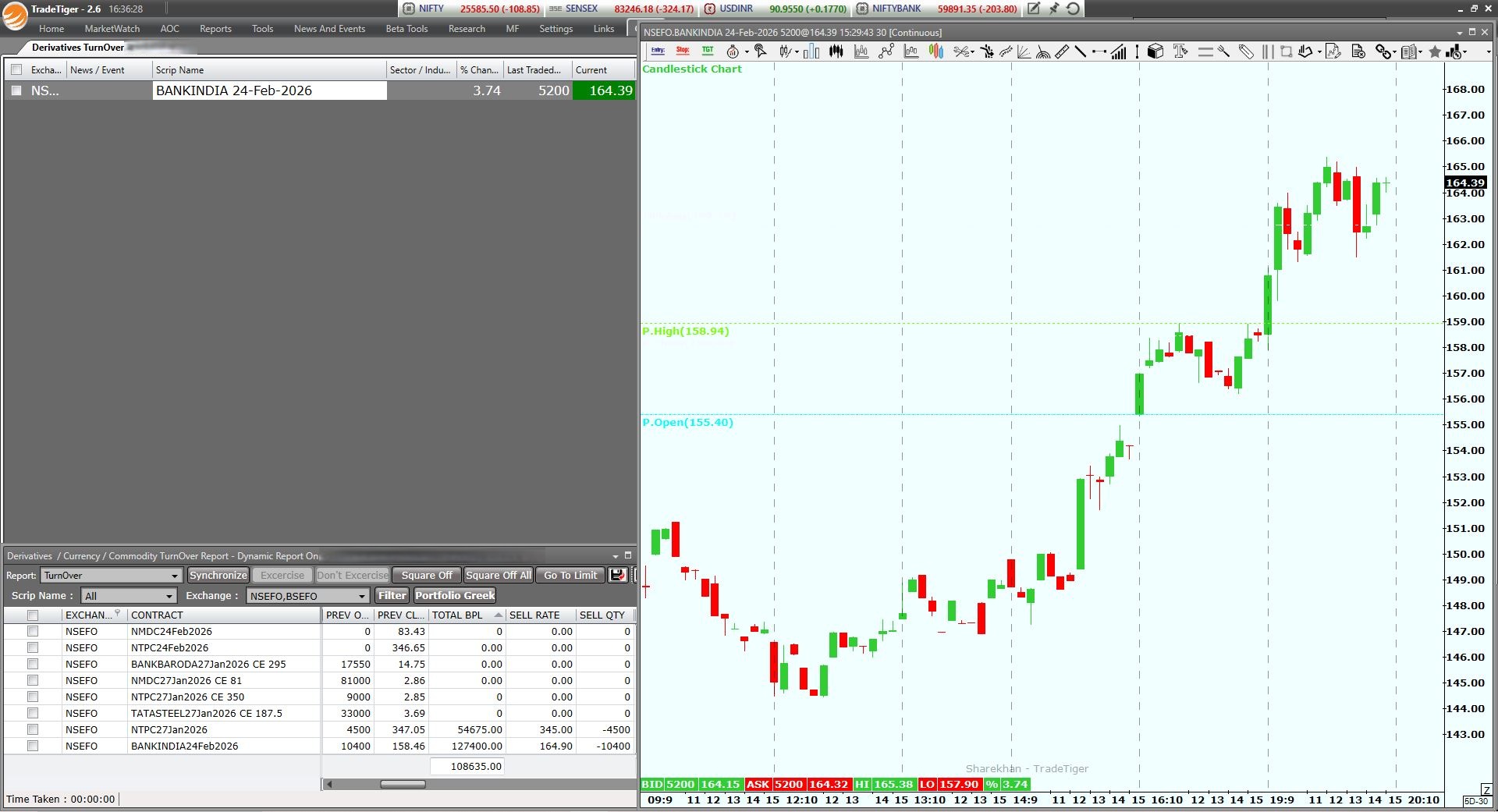Click the TGT target marker icon
The width and height of the screenshot is (1498, 812).
(x=708, y=51)
